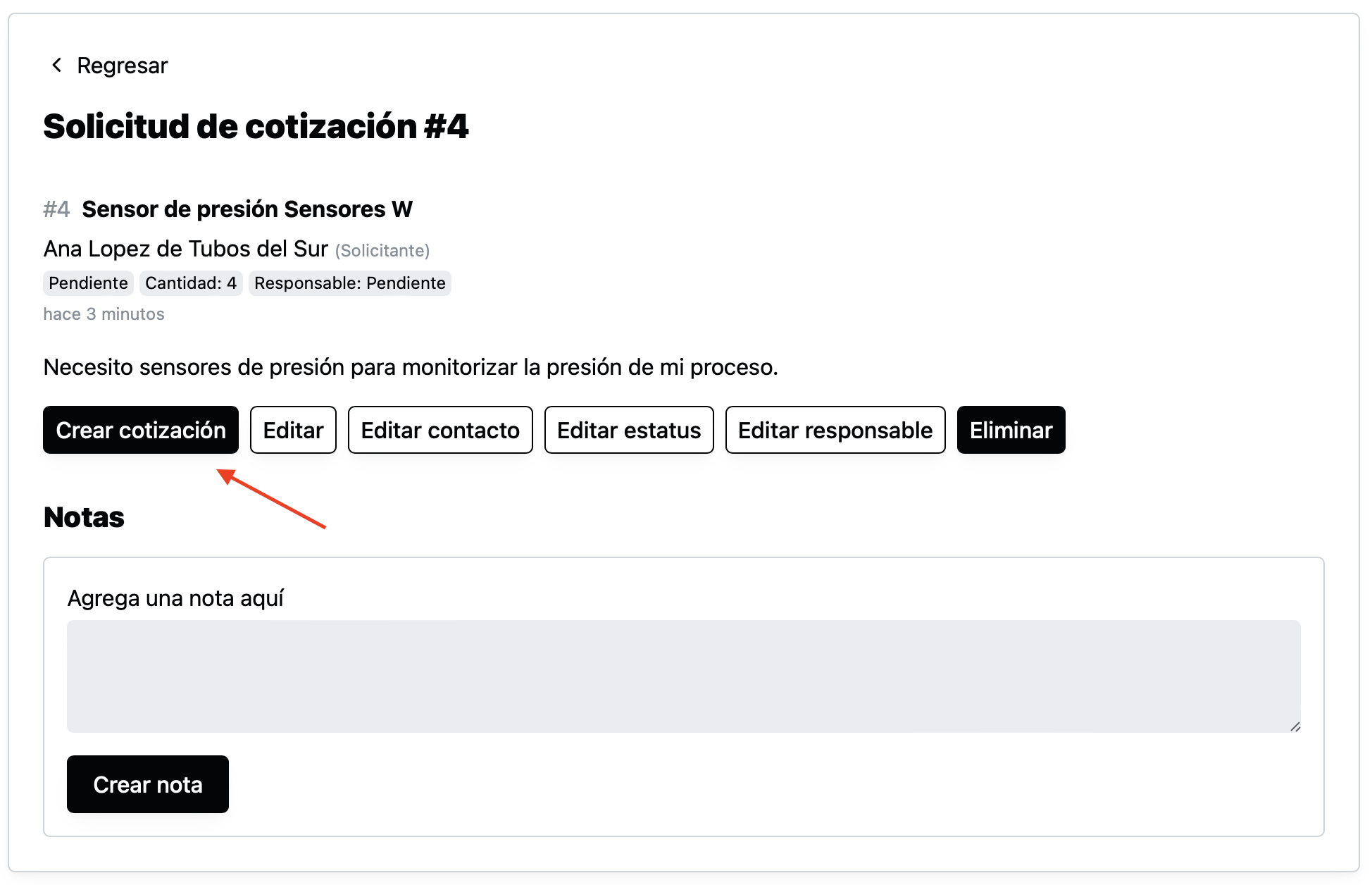This screenshot has width=1372, height=885.
Task: Click the Pendiente status tag
Action: tap(87, 285)
